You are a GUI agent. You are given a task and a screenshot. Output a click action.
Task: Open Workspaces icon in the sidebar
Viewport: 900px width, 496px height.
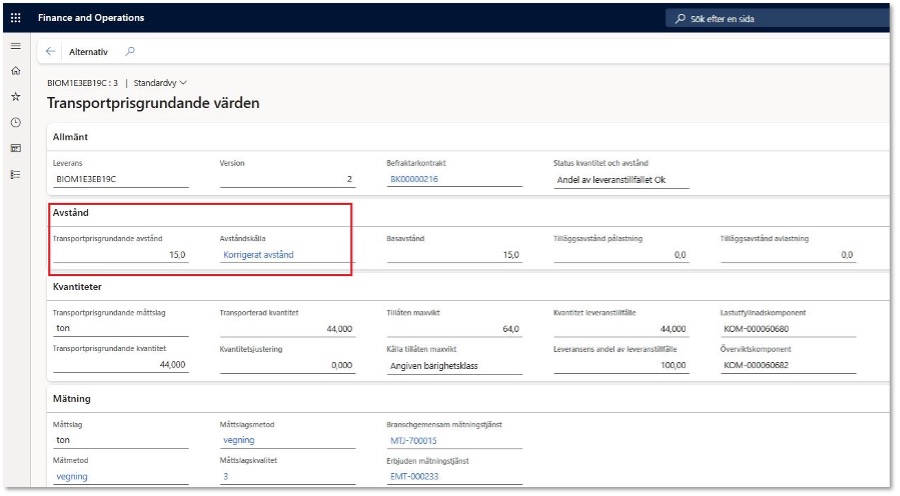point(15,148)
